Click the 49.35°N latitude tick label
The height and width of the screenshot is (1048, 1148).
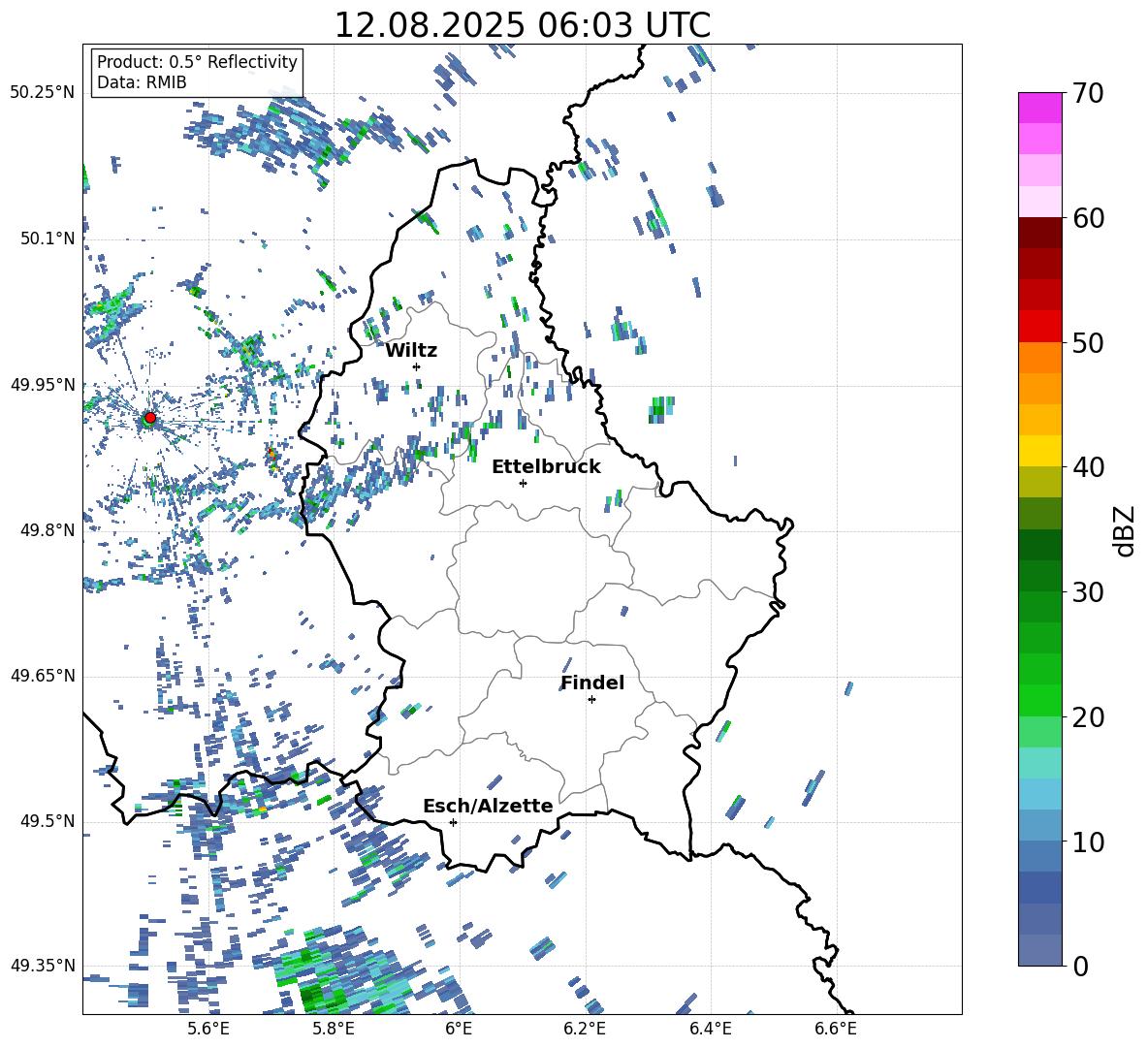pyautogui.click(x=43, y=966)
